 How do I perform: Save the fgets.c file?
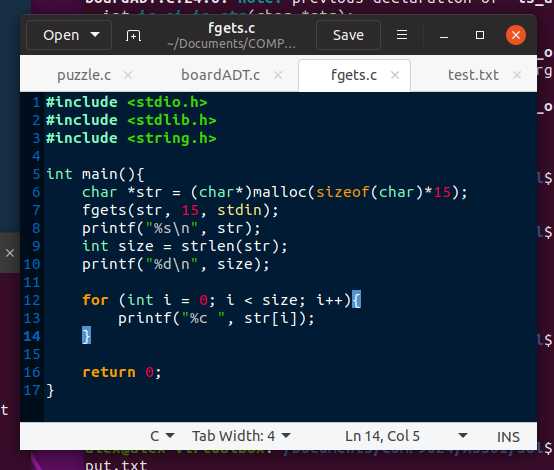pyautogui.click(x=348, y=35)
